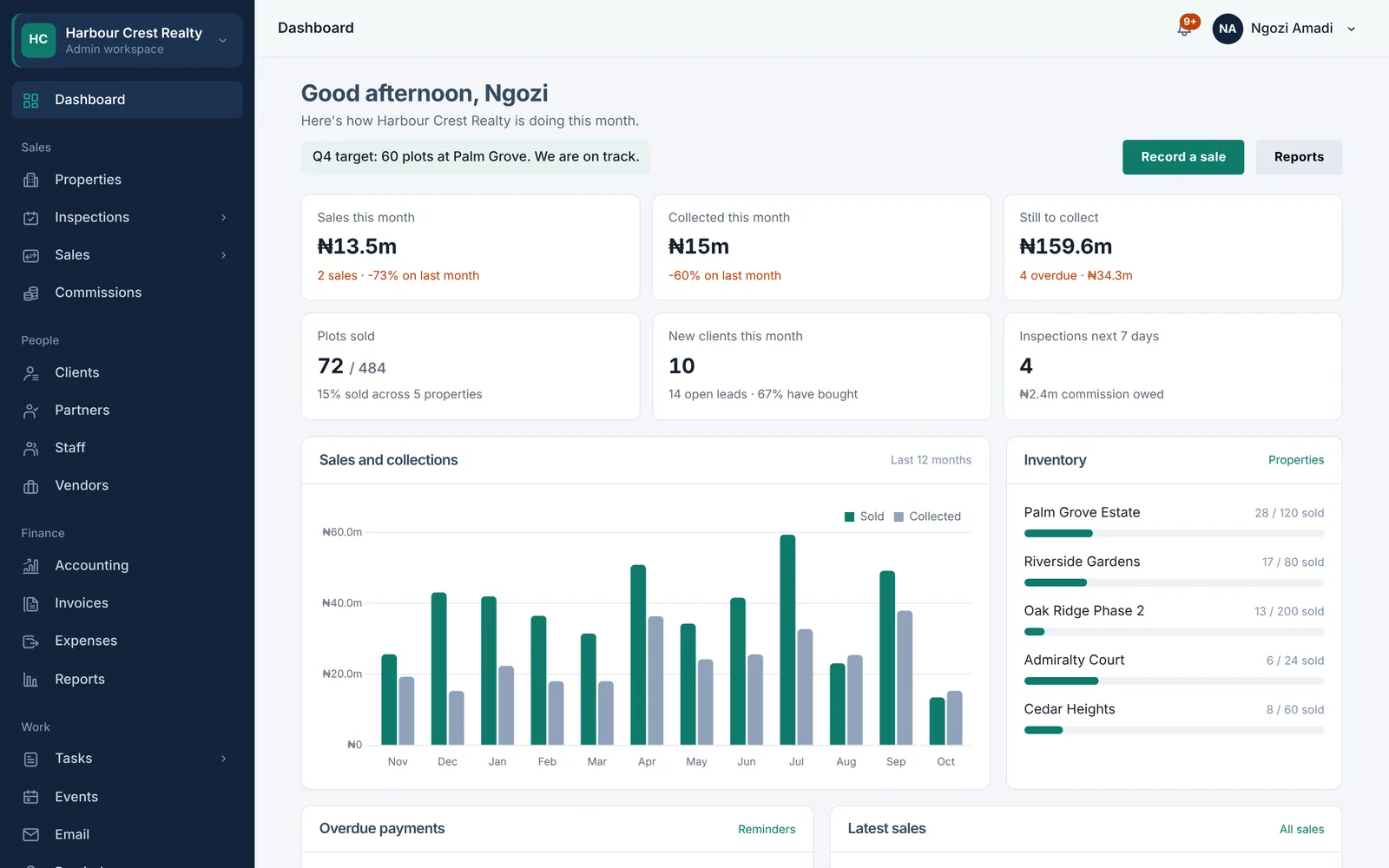The height and width of the screenshot is (868, 1389).
Task: Click the Sold legend swatch
Action: [850, 516]
